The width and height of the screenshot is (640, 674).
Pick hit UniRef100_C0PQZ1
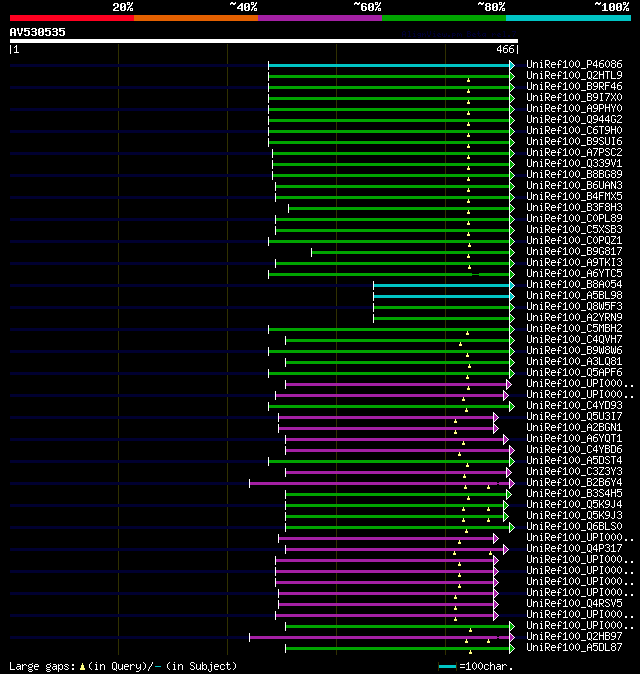tap(574, 240)
